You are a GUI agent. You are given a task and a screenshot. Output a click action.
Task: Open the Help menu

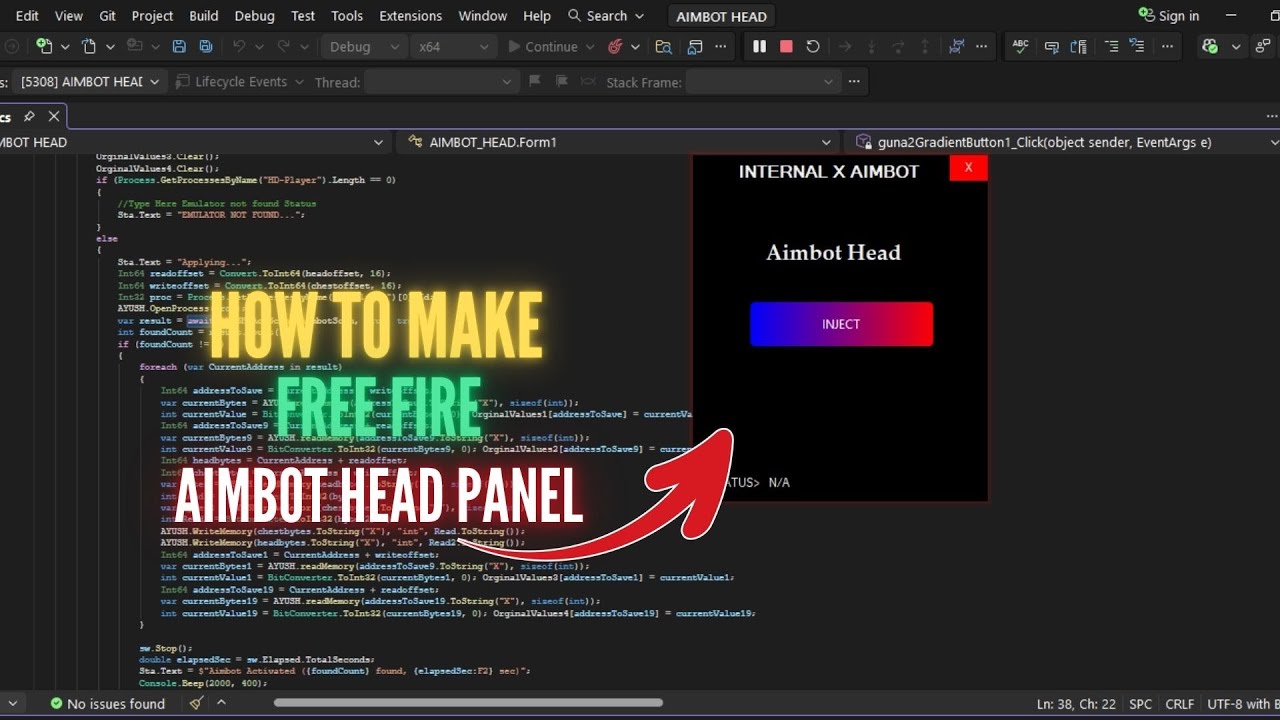coord(537,16)
